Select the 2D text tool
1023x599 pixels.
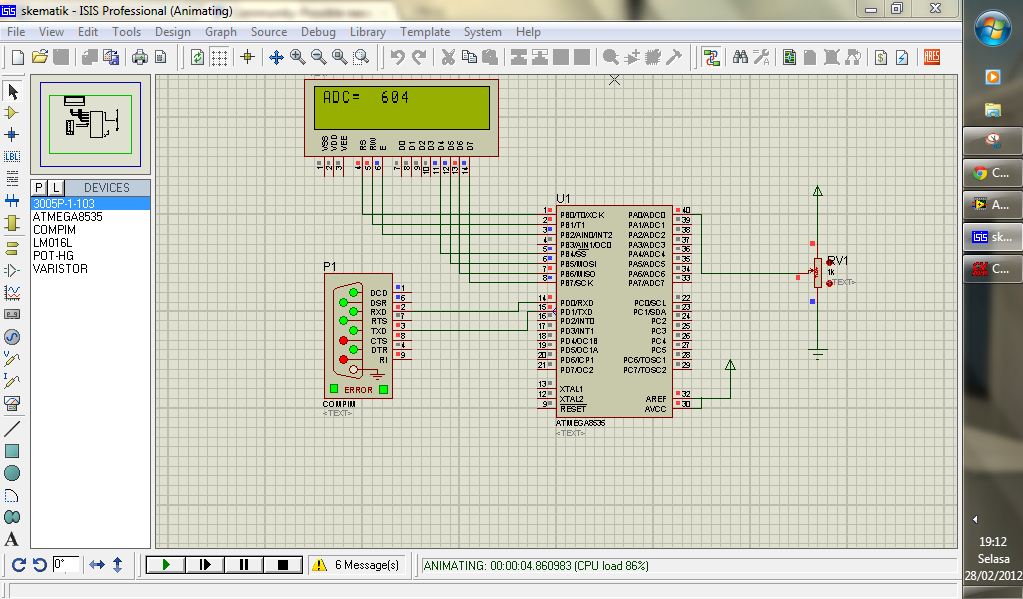[12, 539]
